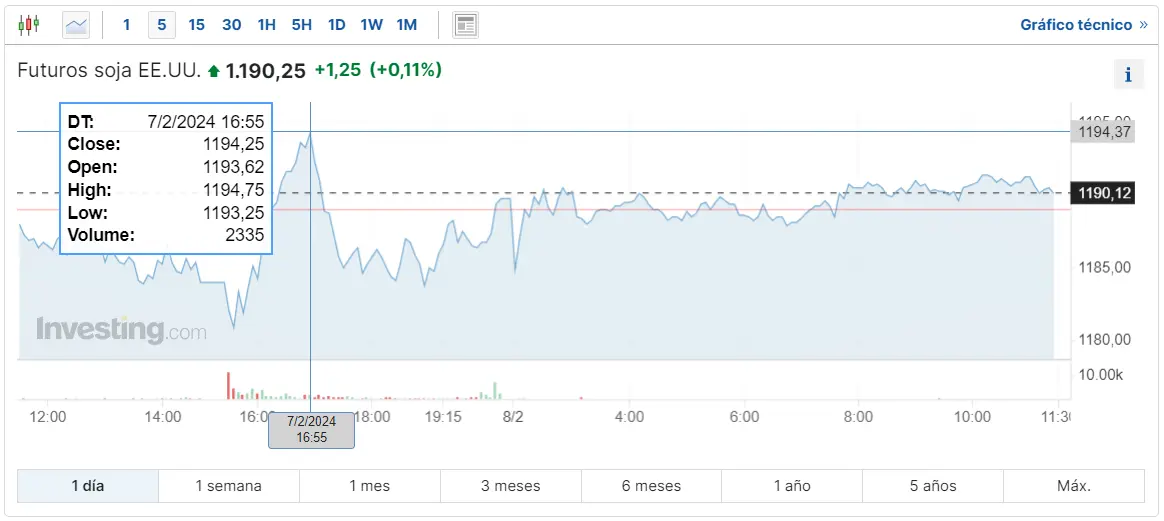The height and width of the screenshot is (521, 1164).
Task: Choose the 1M interval
Action: 406,24
